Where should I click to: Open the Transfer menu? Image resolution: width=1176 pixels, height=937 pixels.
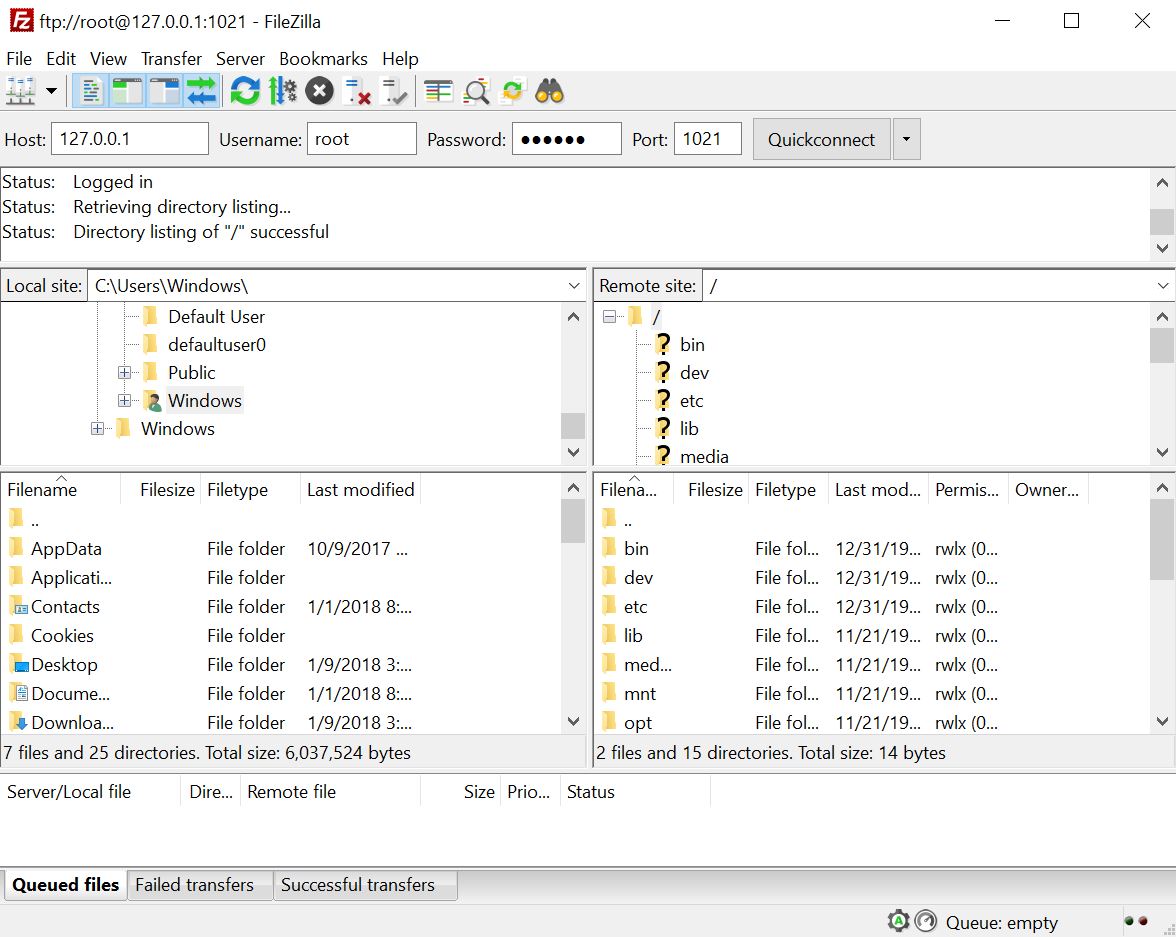[x=171, y=59]
